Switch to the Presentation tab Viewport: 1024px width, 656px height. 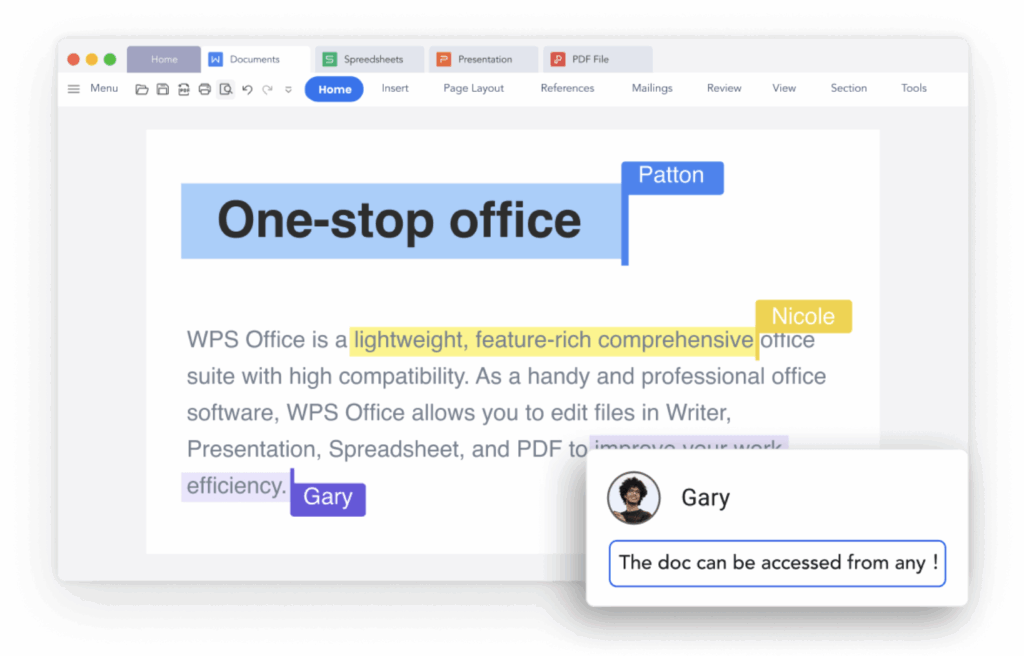click(x=484, y=59)
